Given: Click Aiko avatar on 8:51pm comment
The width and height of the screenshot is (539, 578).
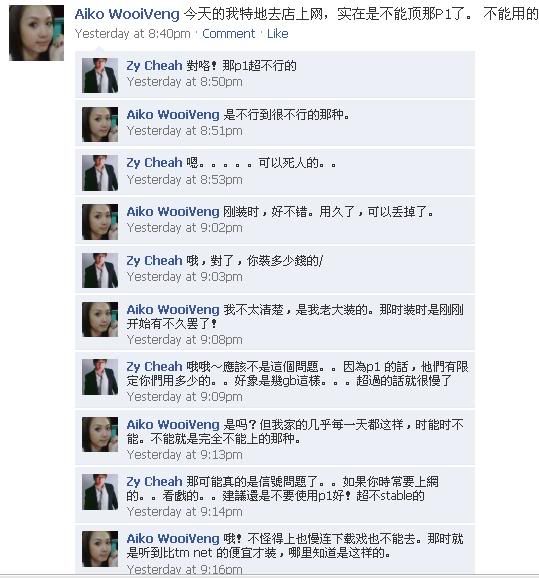Looking at the screenshot, I should click(100, 124).
